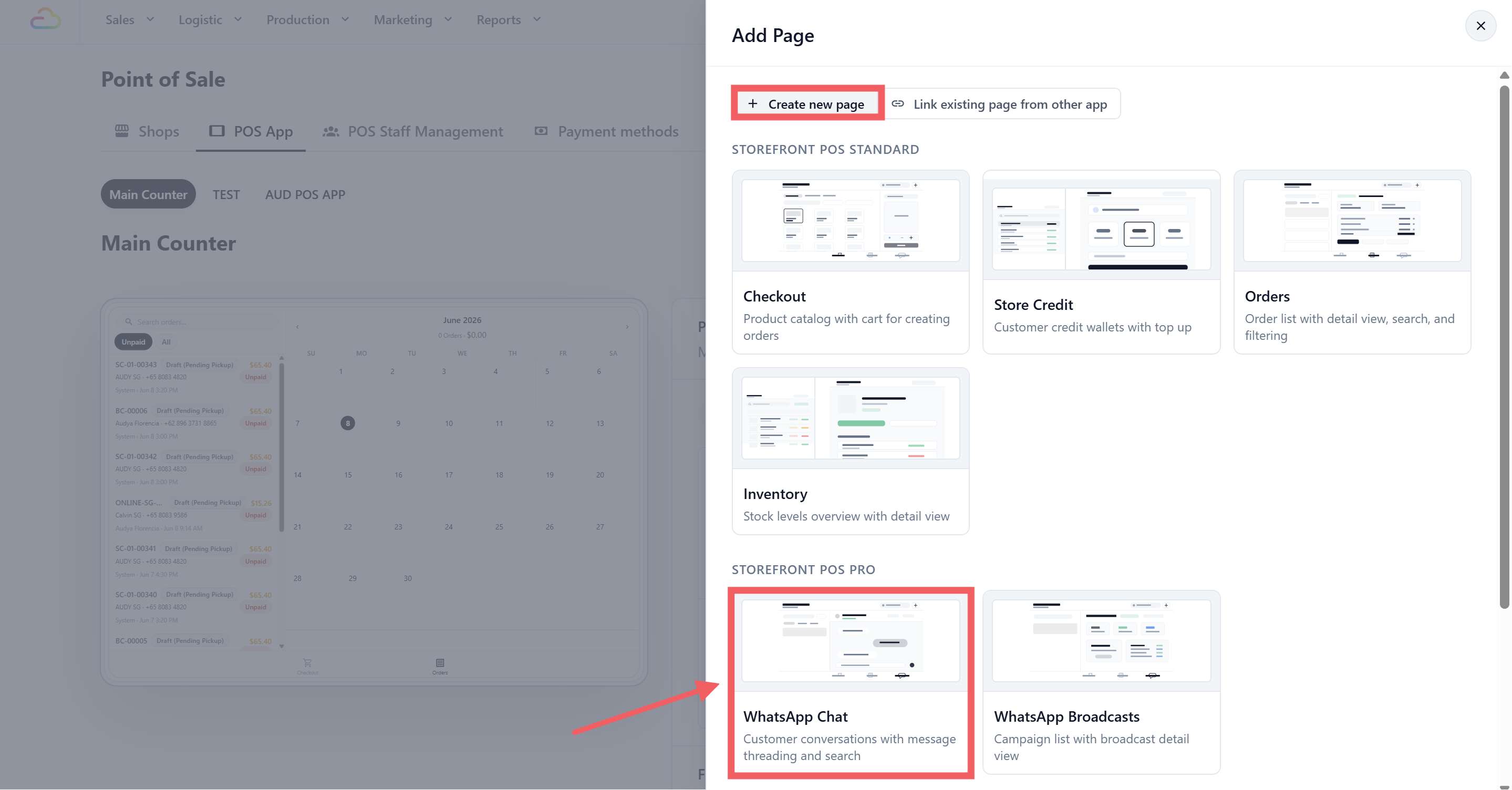Screen dimensions: 1512x790
Task: Open the Sales menu
Action: coord(129,19)
